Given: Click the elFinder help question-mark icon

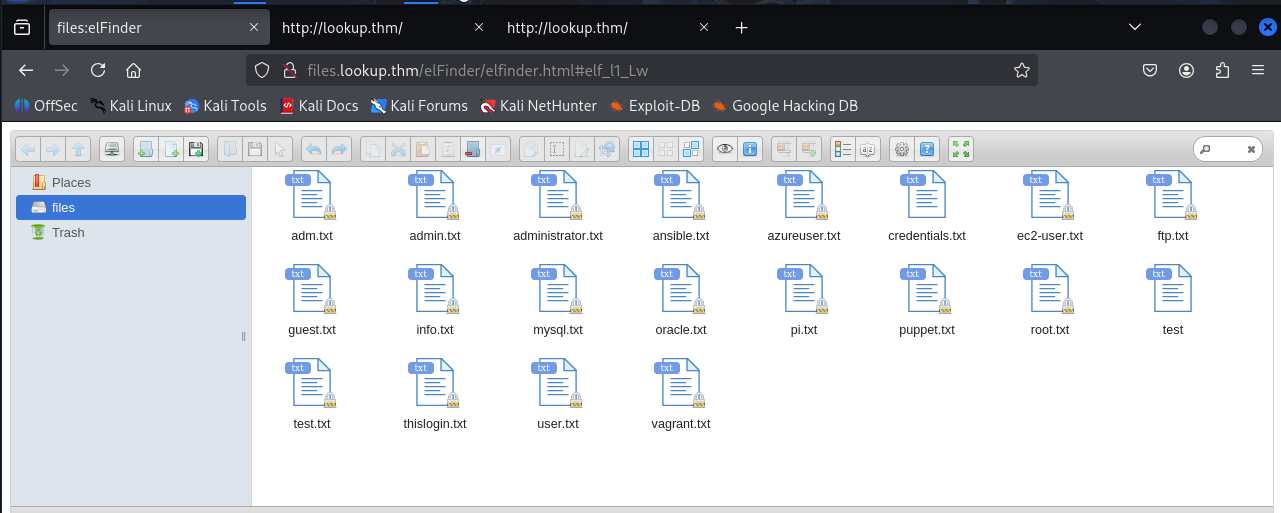Looking at the screenshot, I should point(927,150).
